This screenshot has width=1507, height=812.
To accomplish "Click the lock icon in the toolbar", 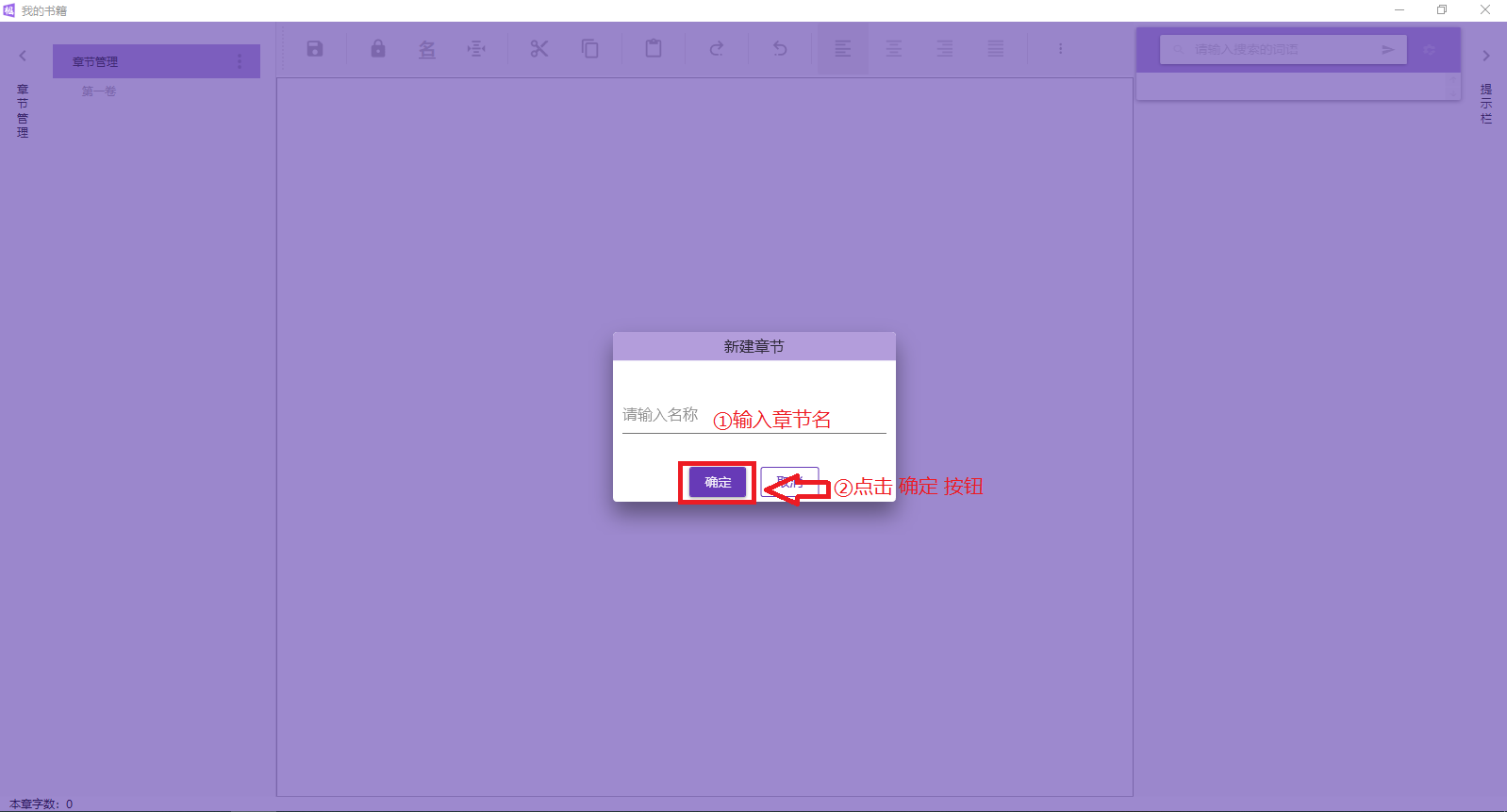I will [378, 49].
